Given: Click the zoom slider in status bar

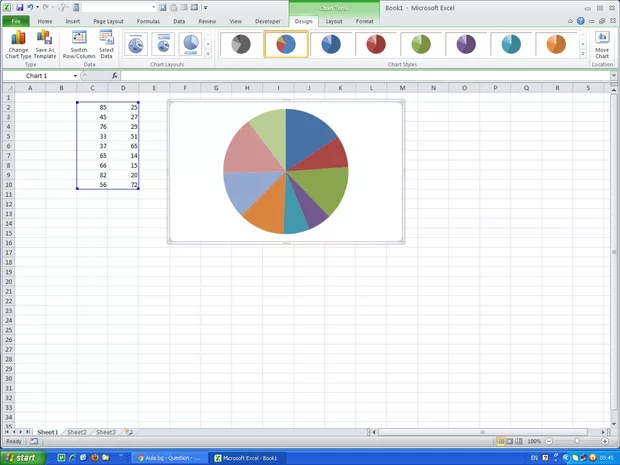Looking at the screenshot, I should point(577,441).
